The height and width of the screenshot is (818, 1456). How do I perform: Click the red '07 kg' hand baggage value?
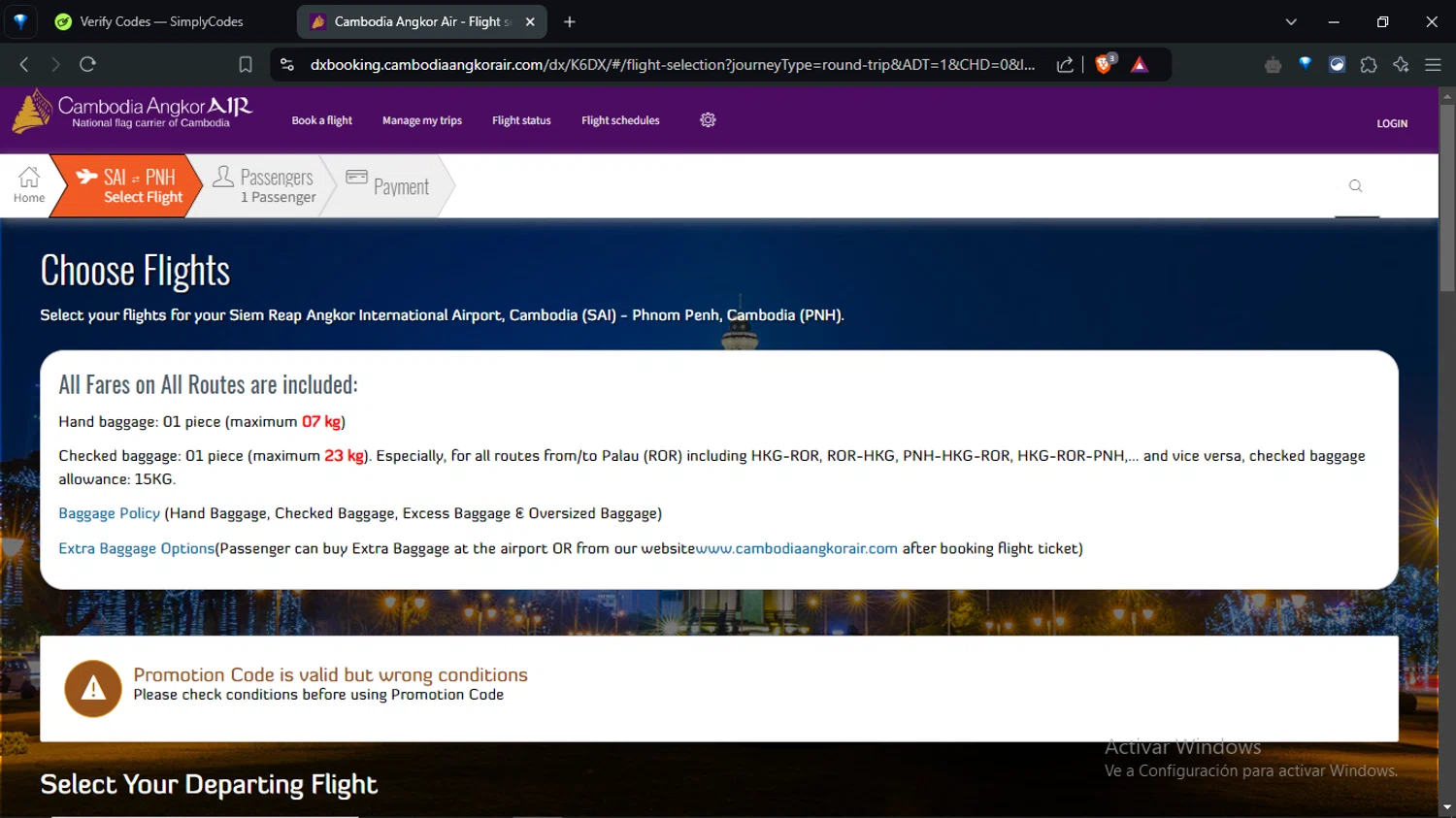321,421
